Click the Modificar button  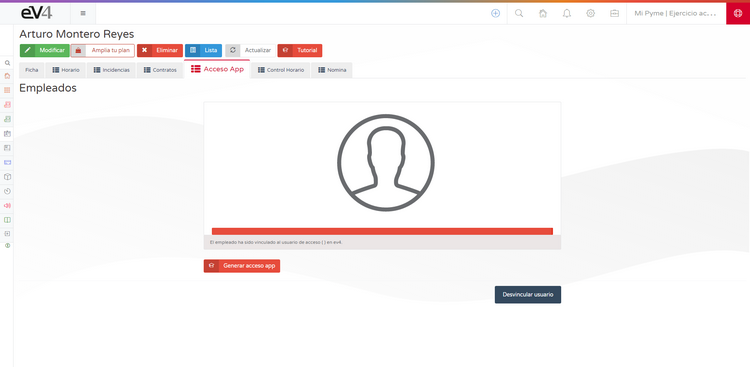coord(44,50)
